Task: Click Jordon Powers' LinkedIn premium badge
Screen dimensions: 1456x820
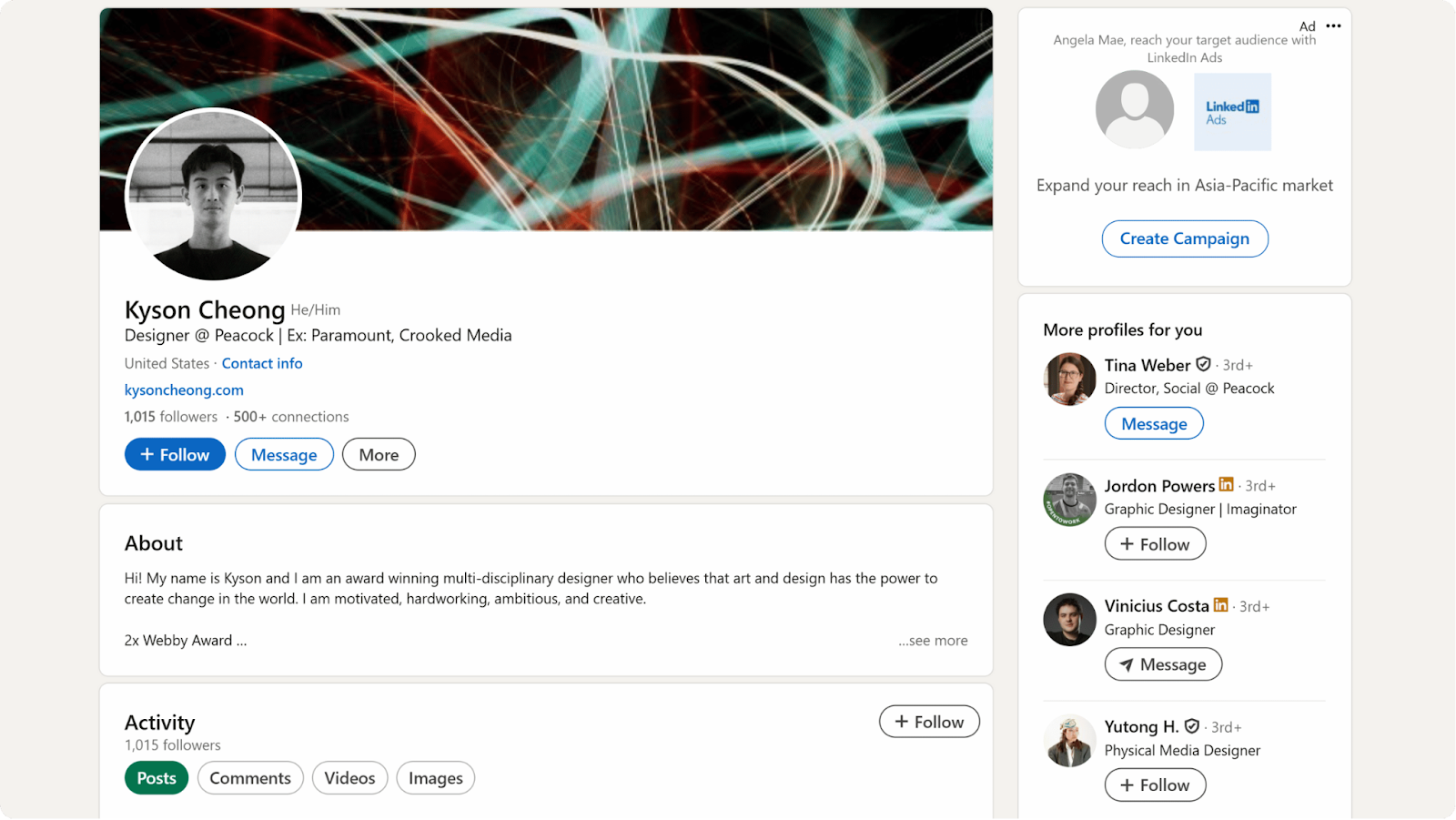Action: pos(1227,484)
